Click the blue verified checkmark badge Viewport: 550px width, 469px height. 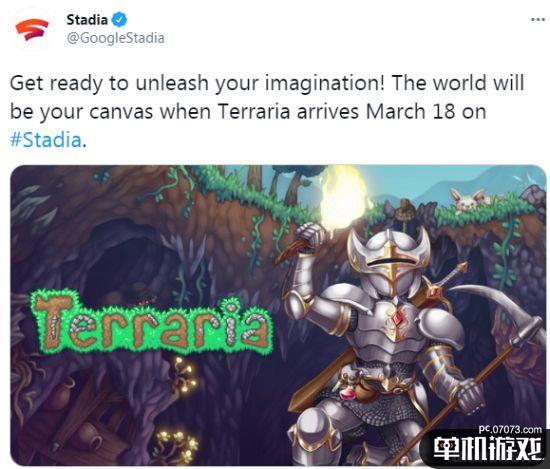[119, 20]
